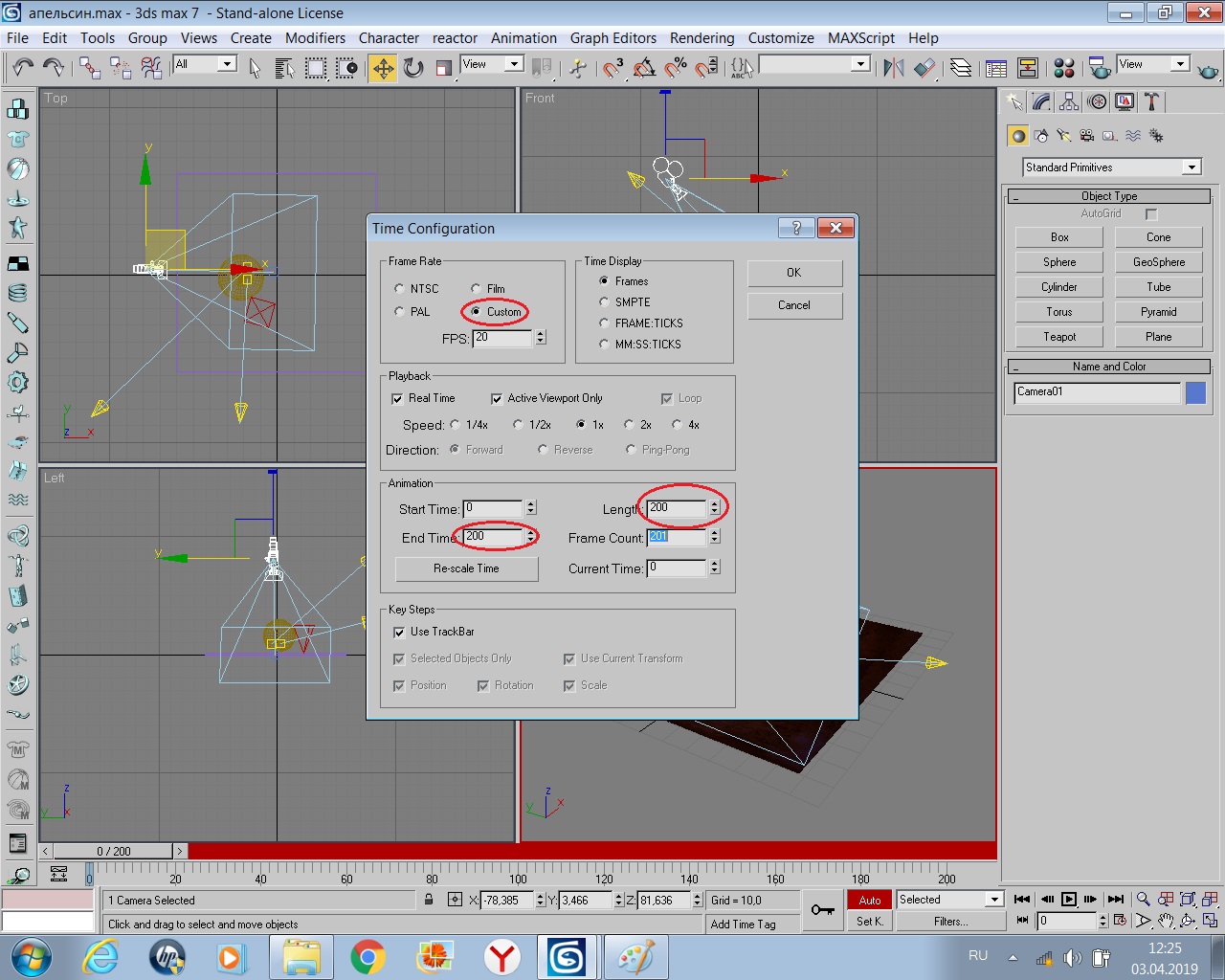Image resolution: width=1225 pixels, height=980 pixels.
Task: Click the Mirror tool icon
Action: click(893, 68)
